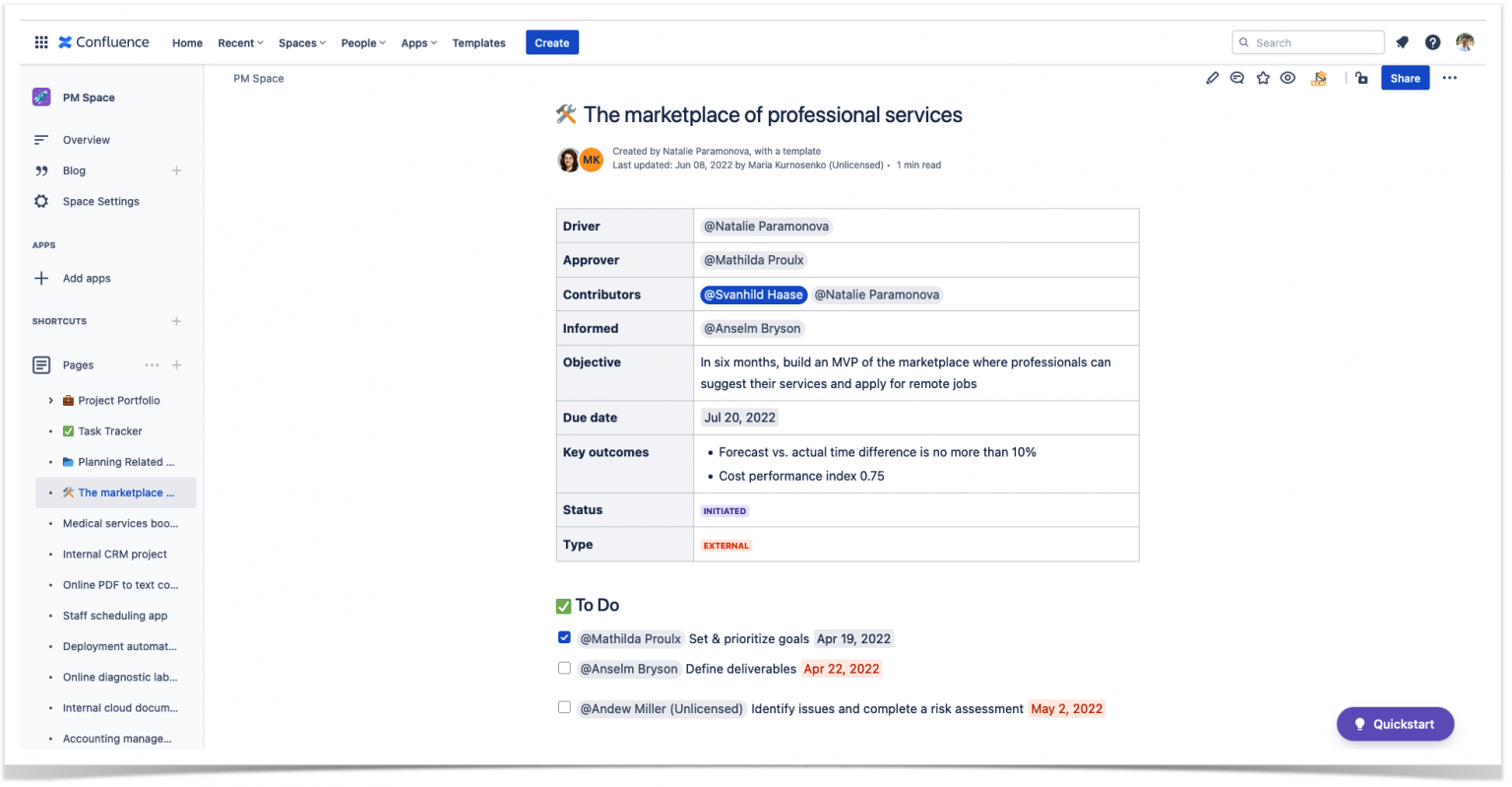The height and width of the screenshot is (787, 1512).
Task: Check off the Define deliverables task
Action: click(564, 668)
